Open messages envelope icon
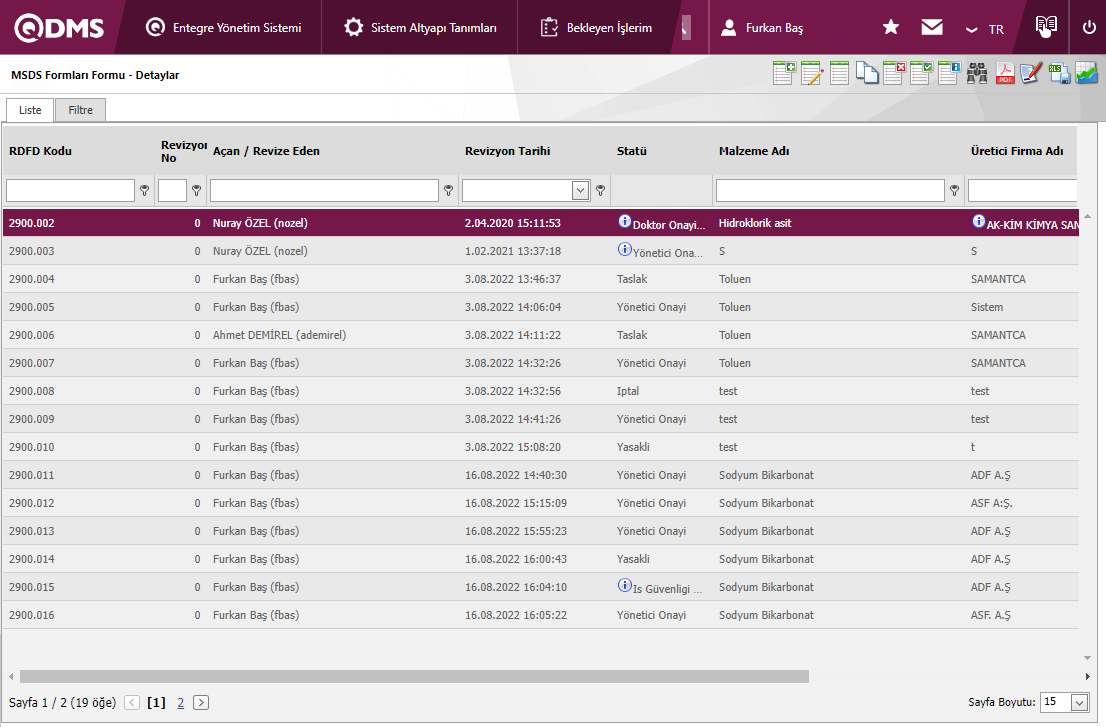This screenshot has width=1106, height=727. click(932, 28)
